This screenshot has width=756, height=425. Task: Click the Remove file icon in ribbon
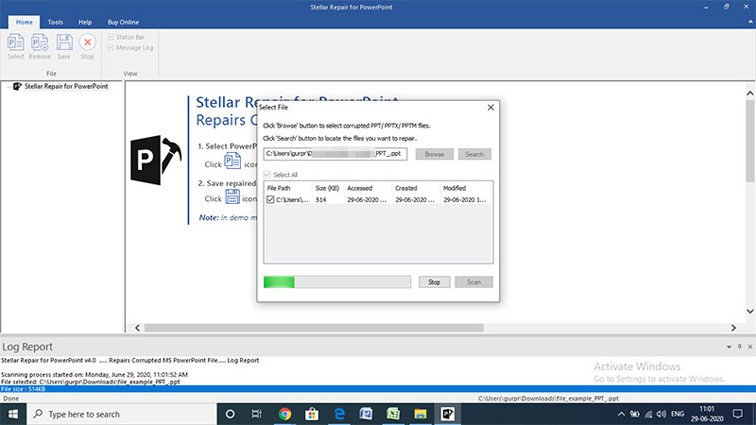pos(40,46)
